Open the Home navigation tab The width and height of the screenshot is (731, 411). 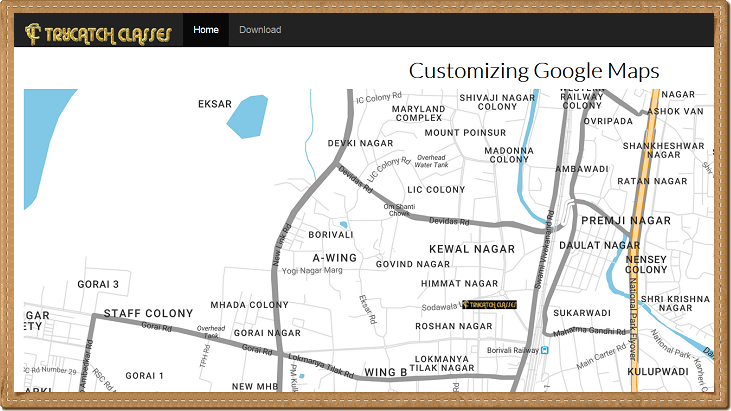206,30
